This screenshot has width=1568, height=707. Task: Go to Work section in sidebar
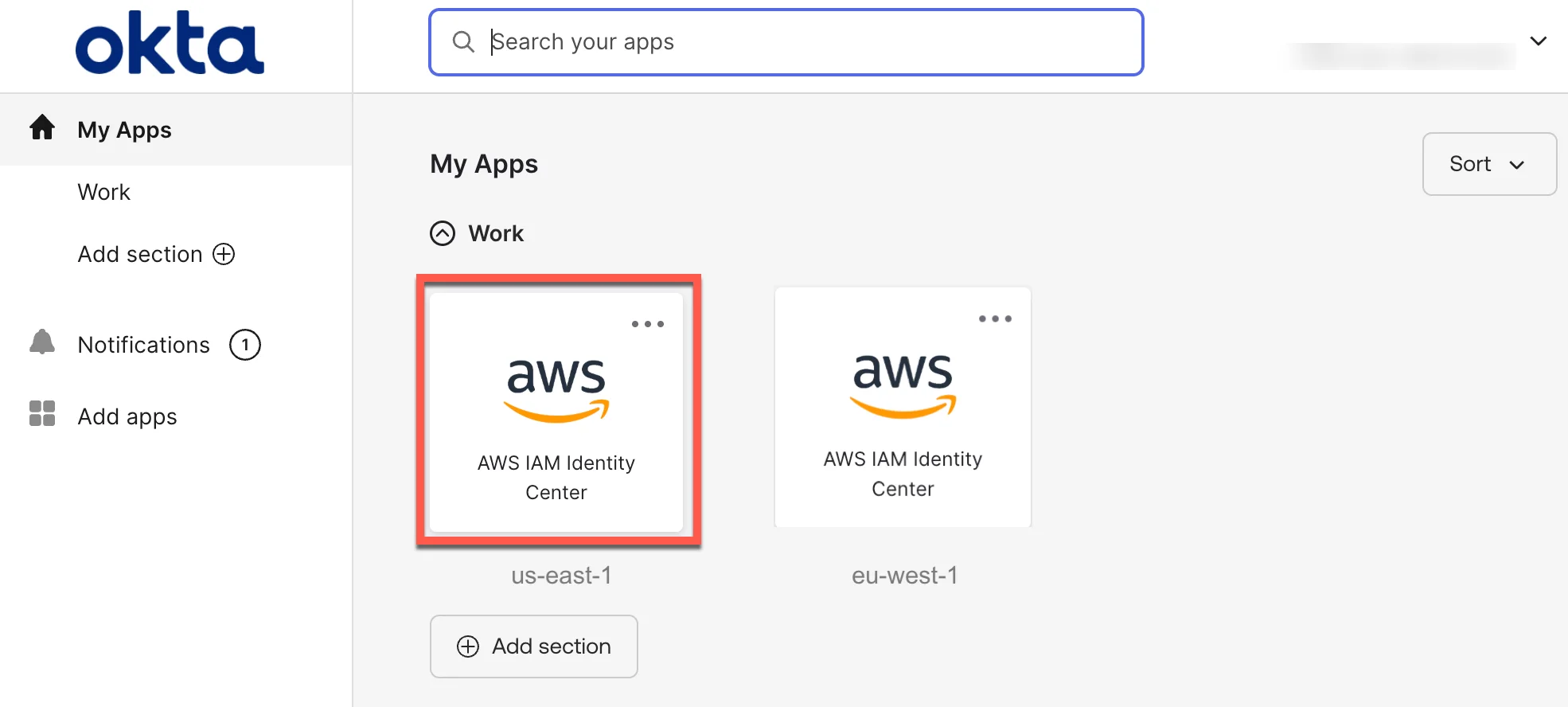click(104, 192)
